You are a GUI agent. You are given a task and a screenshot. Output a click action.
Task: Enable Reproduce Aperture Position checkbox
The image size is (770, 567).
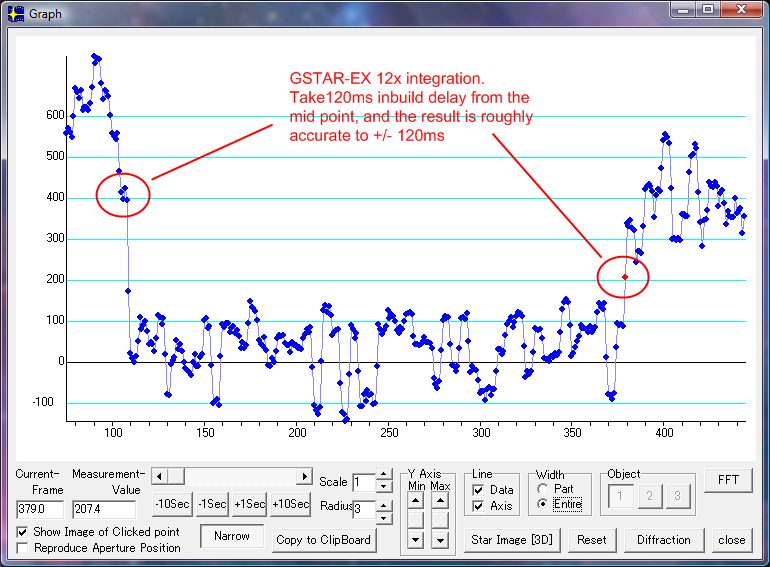coord(22,548)
